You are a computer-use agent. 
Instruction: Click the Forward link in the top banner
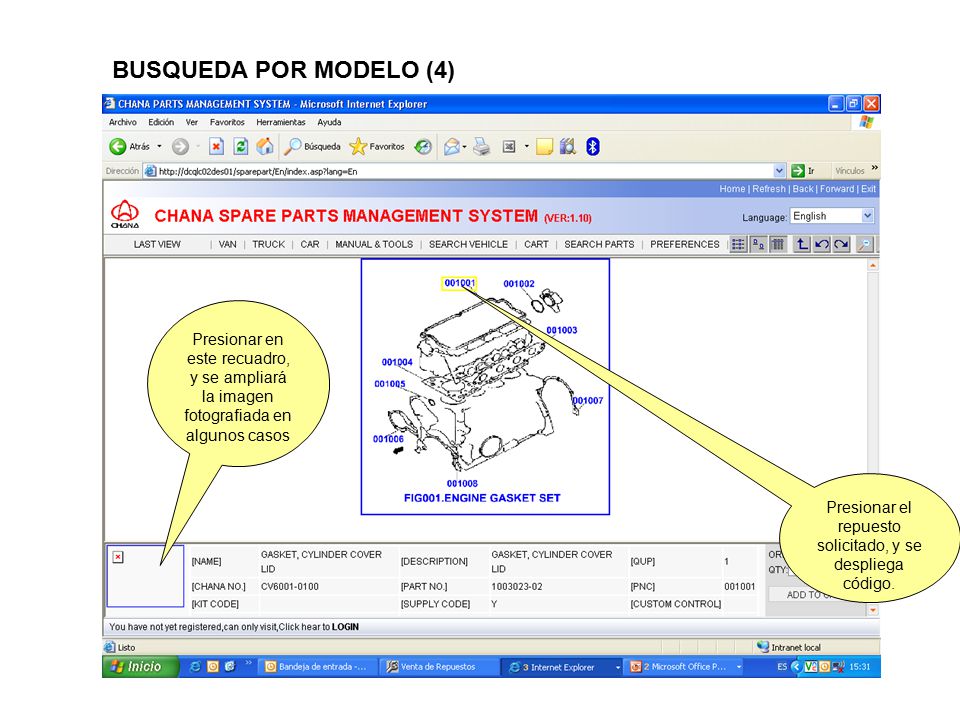[837, 189]
